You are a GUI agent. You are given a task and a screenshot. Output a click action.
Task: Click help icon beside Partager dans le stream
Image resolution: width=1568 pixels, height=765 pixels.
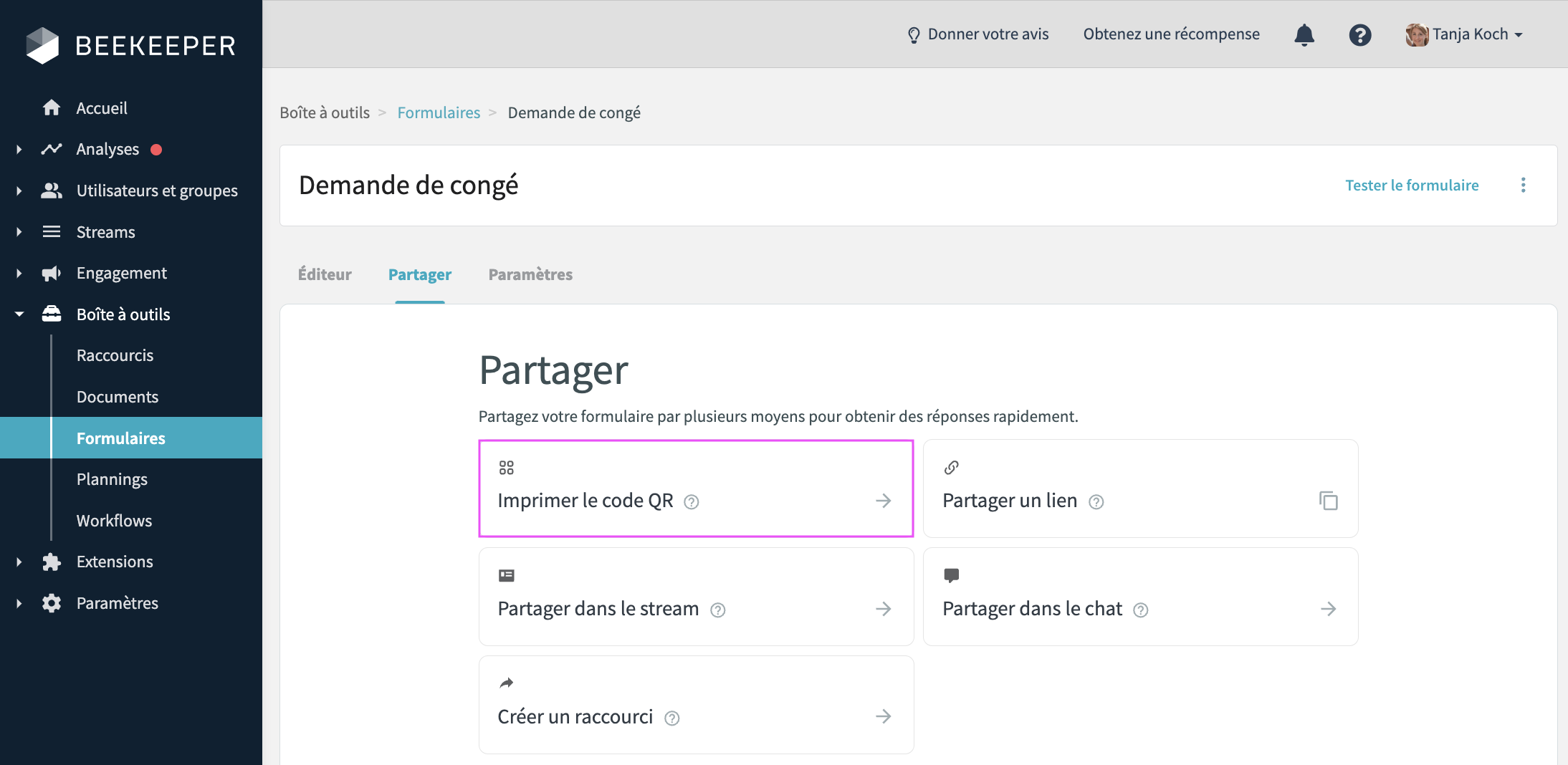717,610
